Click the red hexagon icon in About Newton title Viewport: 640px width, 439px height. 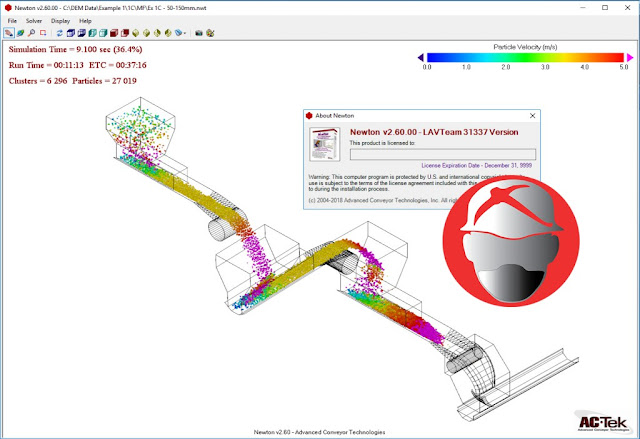click(x=309, y=116)
